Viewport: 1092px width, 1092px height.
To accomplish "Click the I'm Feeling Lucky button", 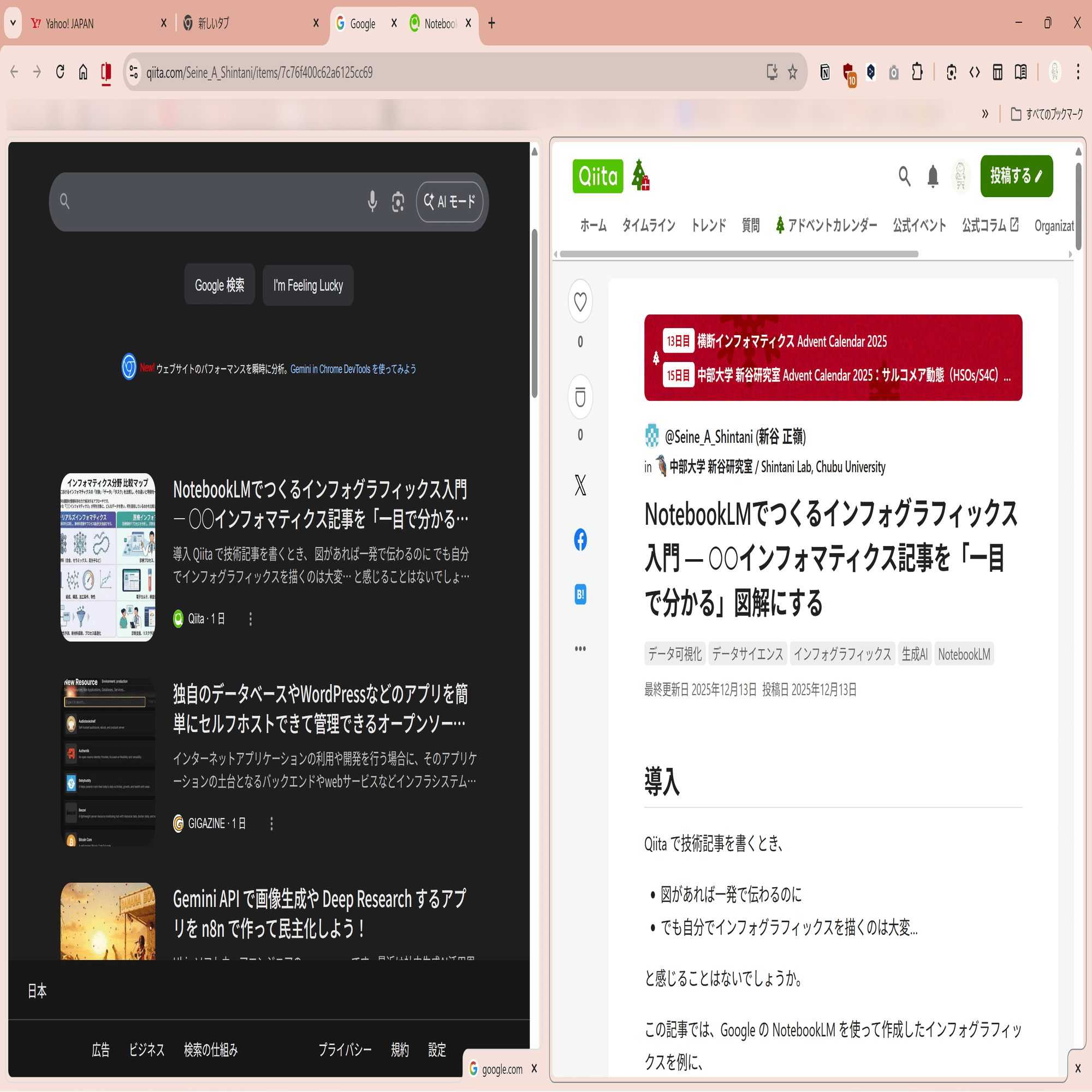I will [307, 285].
